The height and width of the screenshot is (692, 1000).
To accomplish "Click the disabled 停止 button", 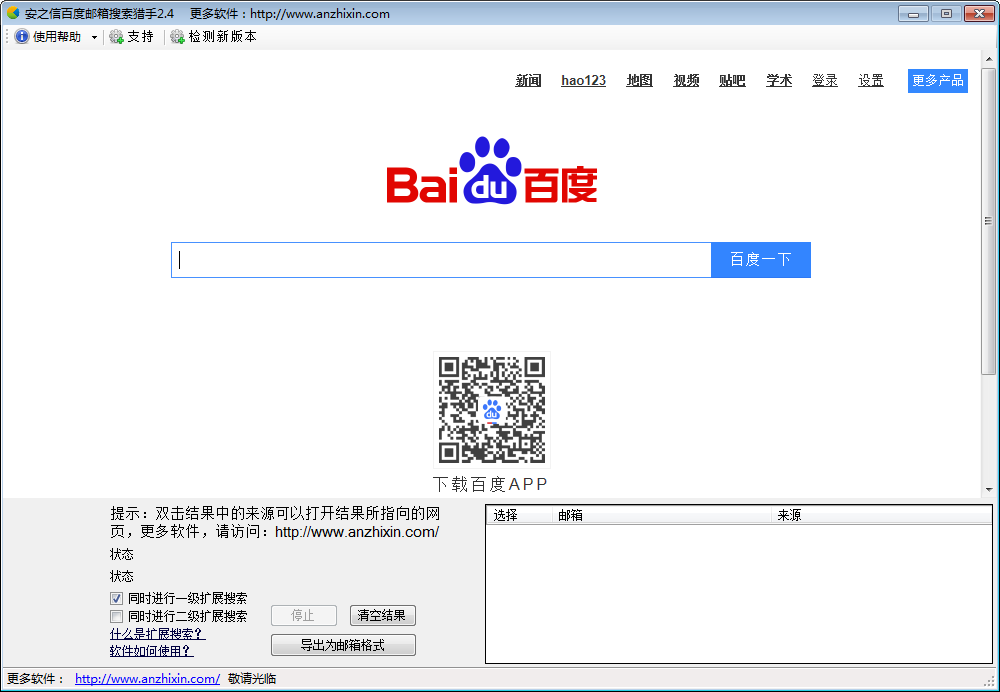I will click(x=304, y=615).
